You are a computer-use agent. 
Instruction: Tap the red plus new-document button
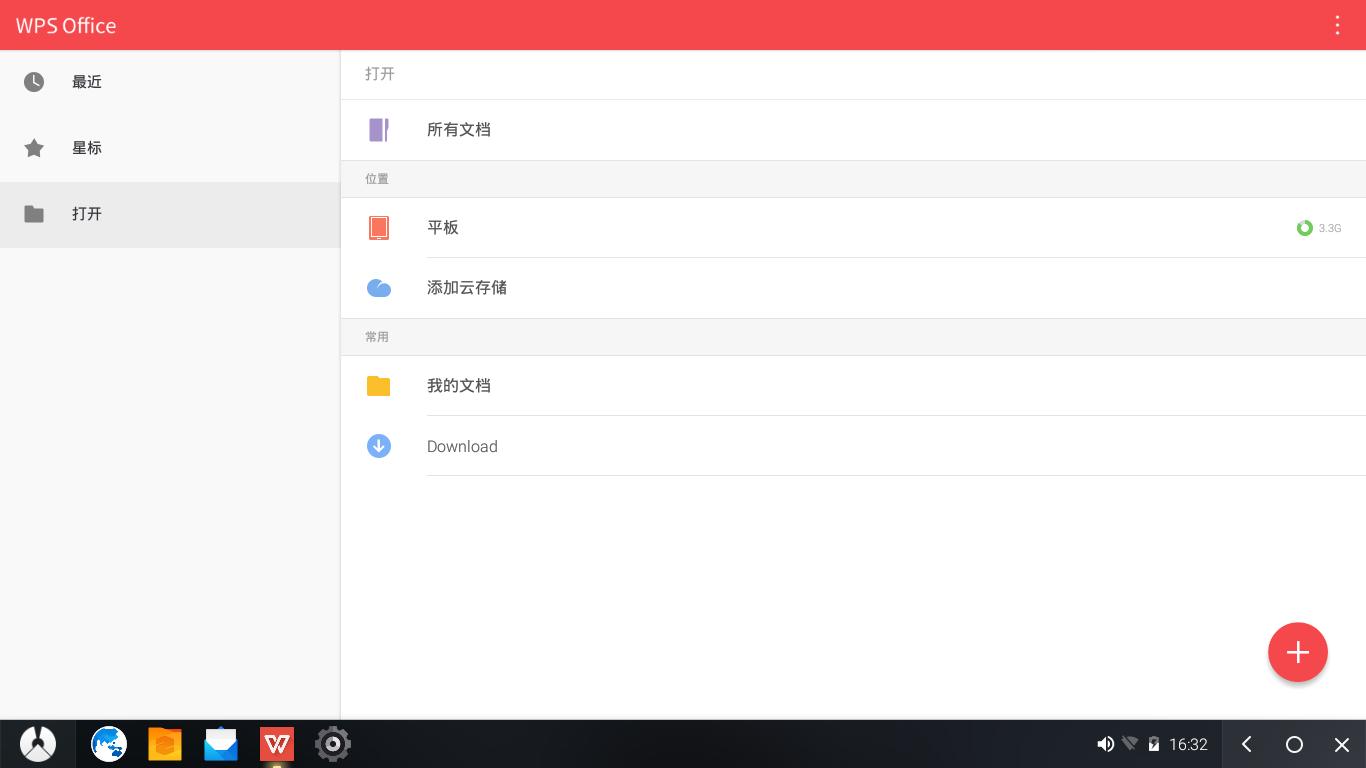1298,652
